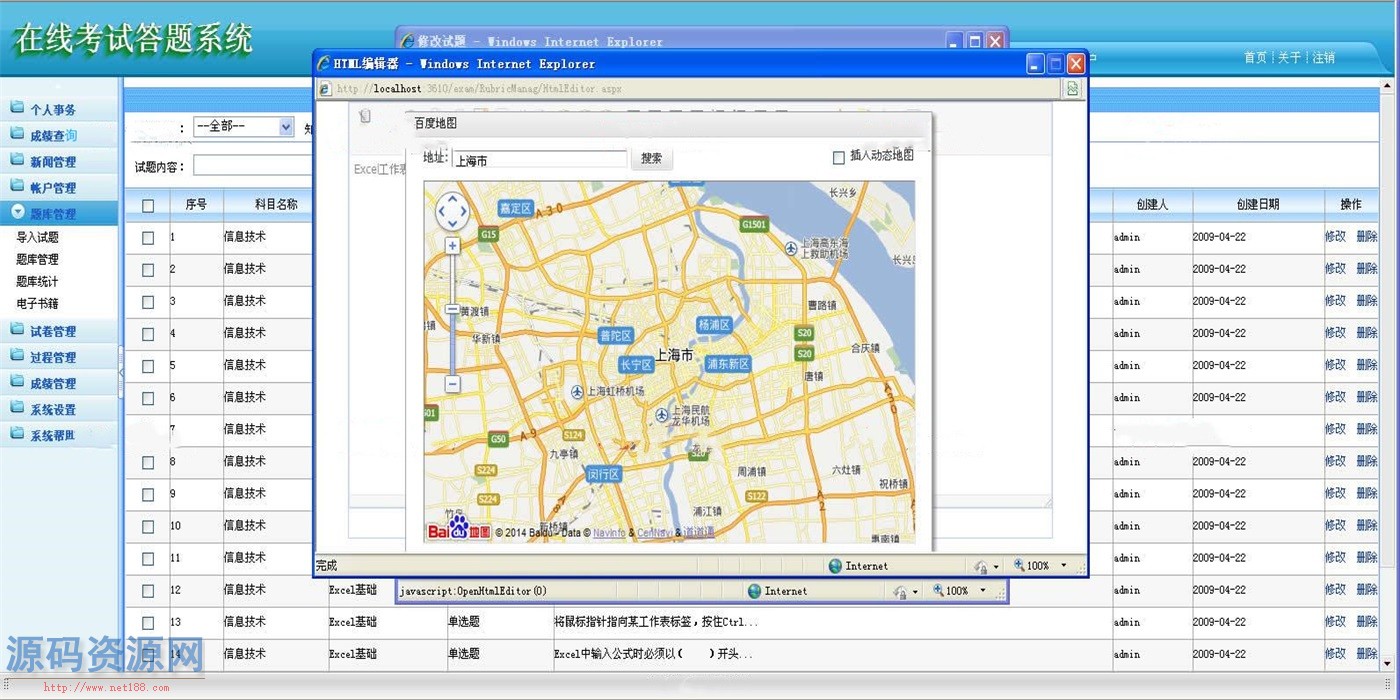Click the Baidu logo on the map
This screenshot has width=1400, height=700.
coord(458,530)
